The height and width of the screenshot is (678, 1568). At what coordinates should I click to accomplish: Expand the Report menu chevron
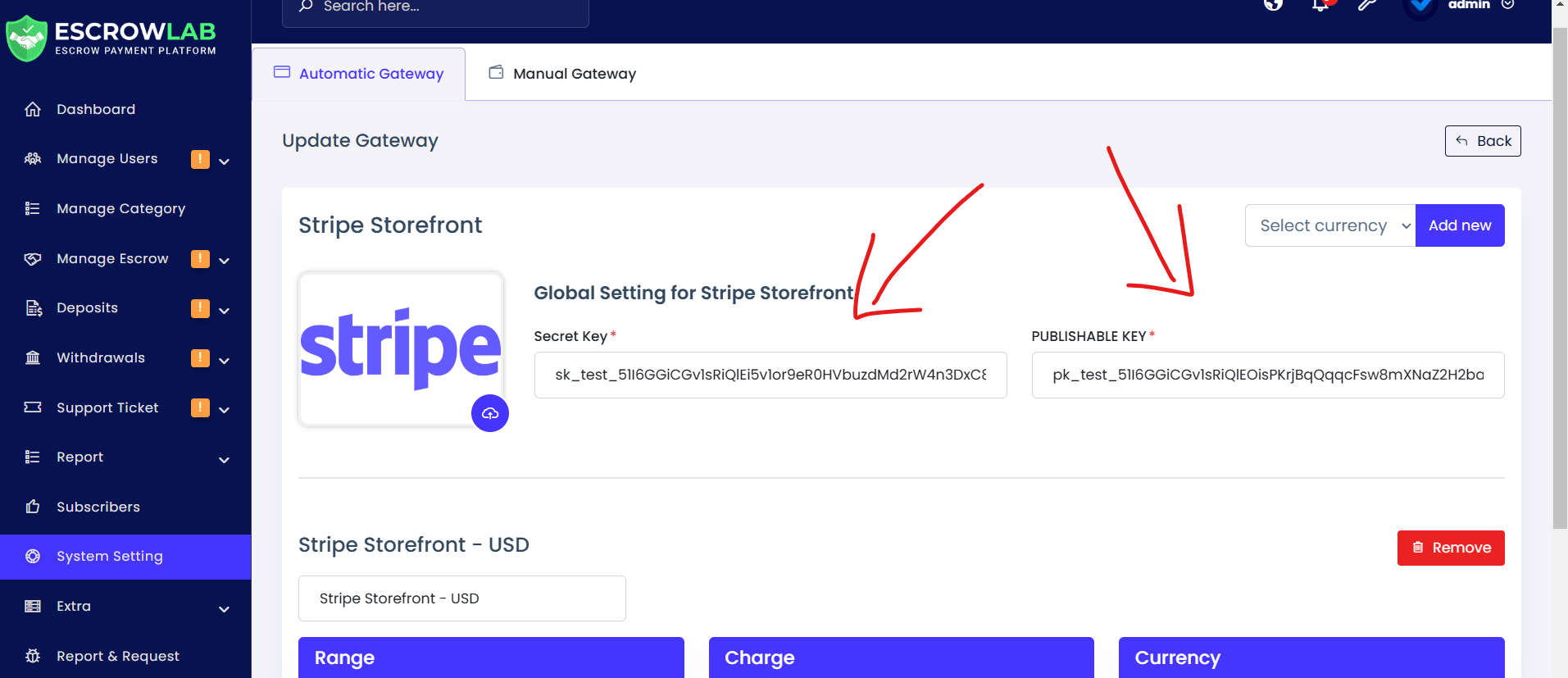pyautogui.click(x=224, y=460)
